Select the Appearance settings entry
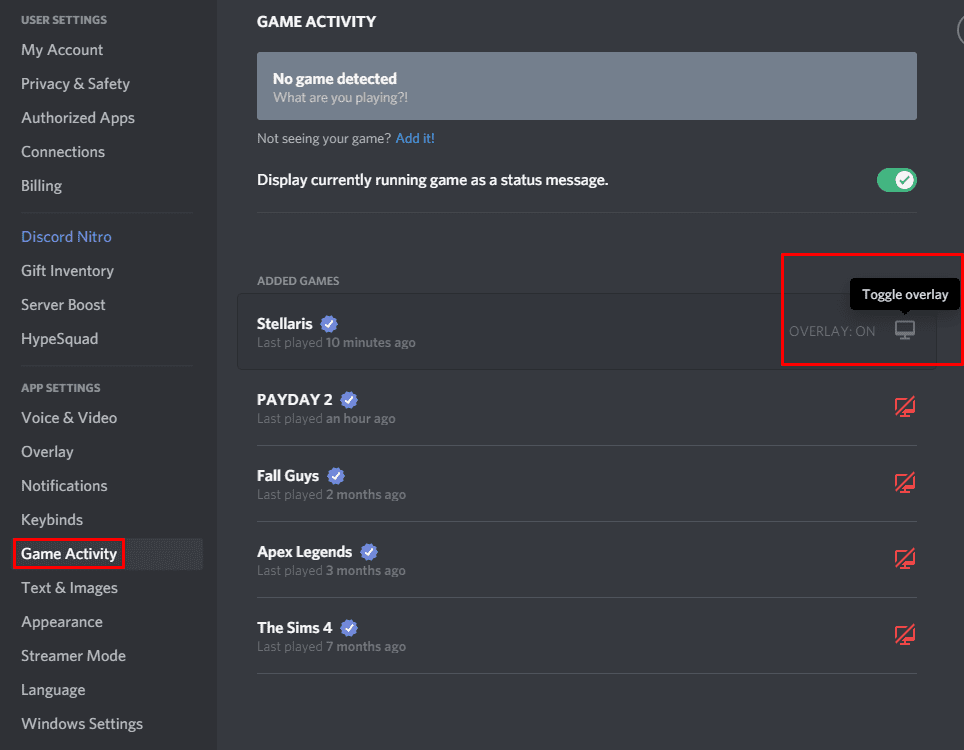This screenshot has width=964, height=750. point(62,621)
